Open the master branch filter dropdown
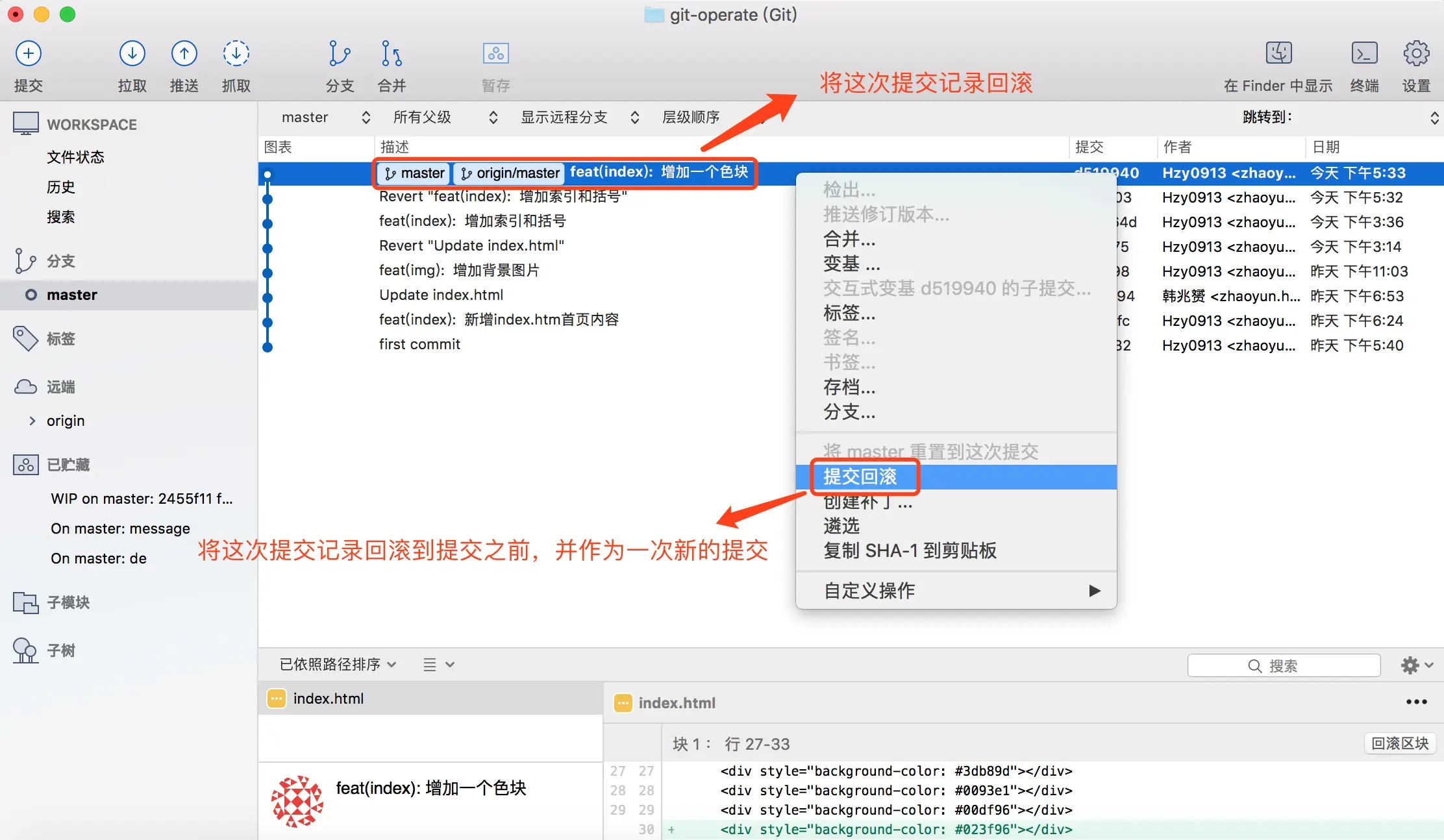The image size is (1444, 840). pyautogui.click(x=327, y=117)
